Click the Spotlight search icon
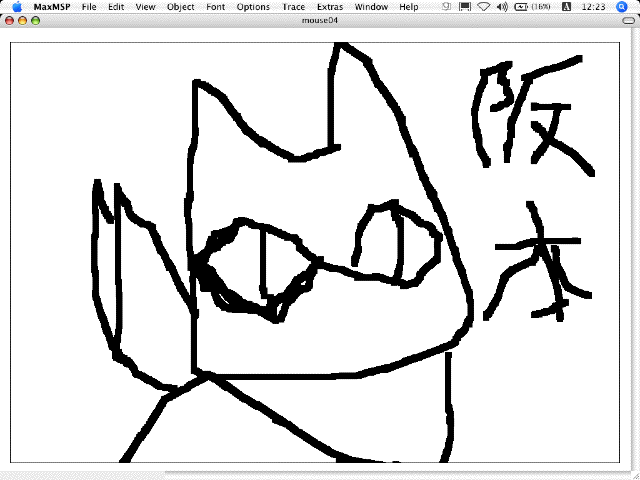 (622, 7)
